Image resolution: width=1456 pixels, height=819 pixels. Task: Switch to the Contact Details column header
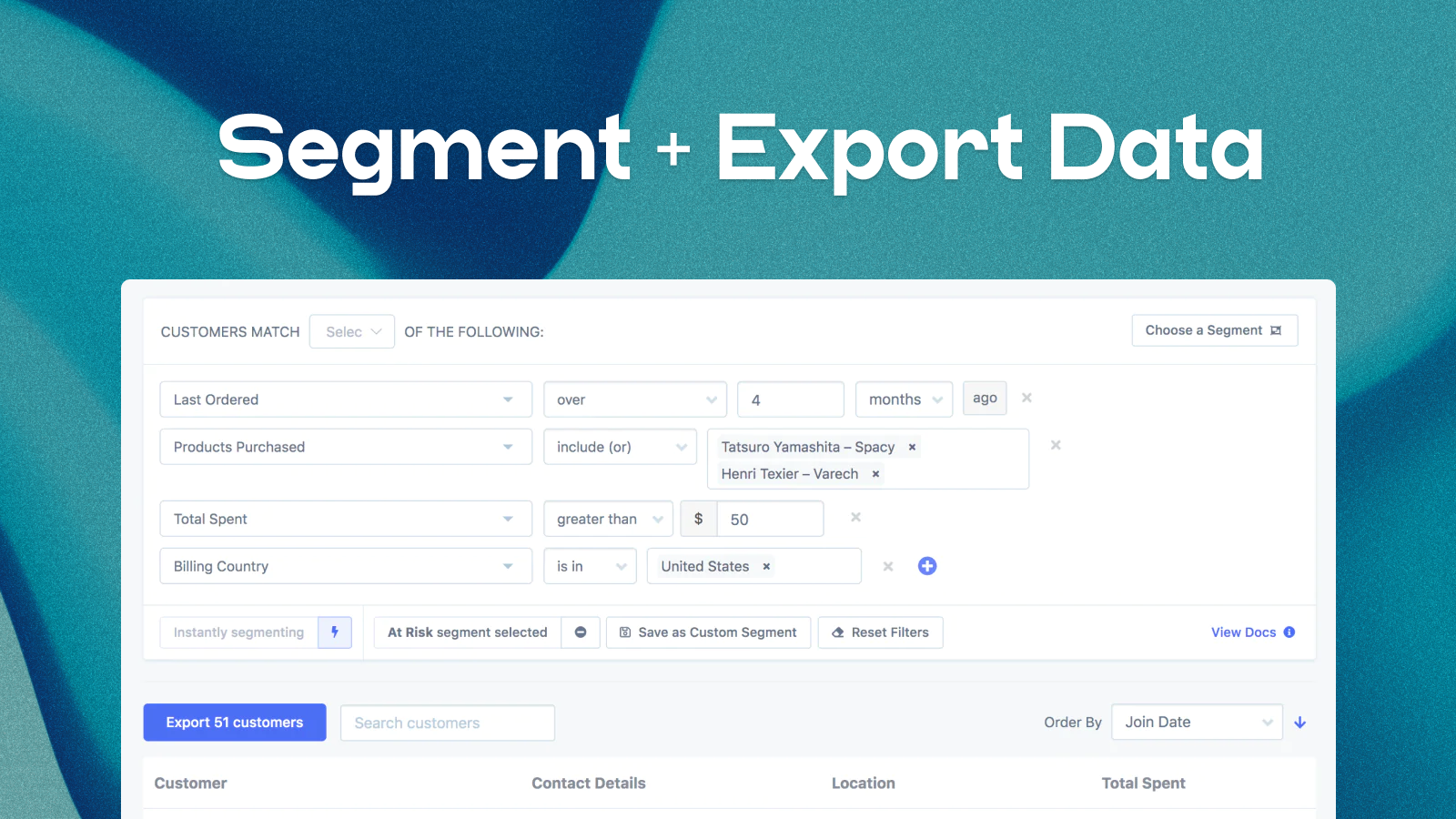[588, 783]
